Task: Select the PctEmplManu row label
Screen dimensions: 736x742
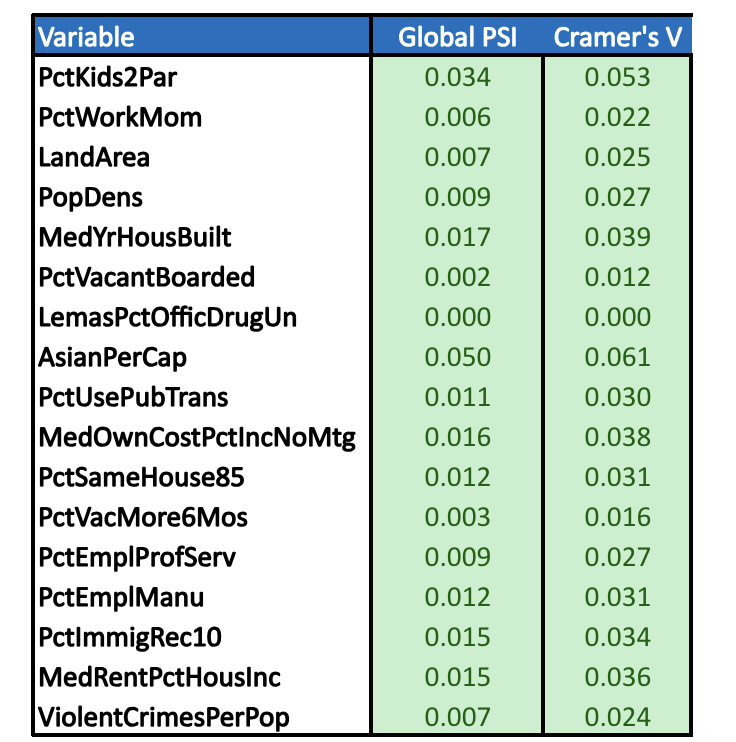Action: coord(121,597)
